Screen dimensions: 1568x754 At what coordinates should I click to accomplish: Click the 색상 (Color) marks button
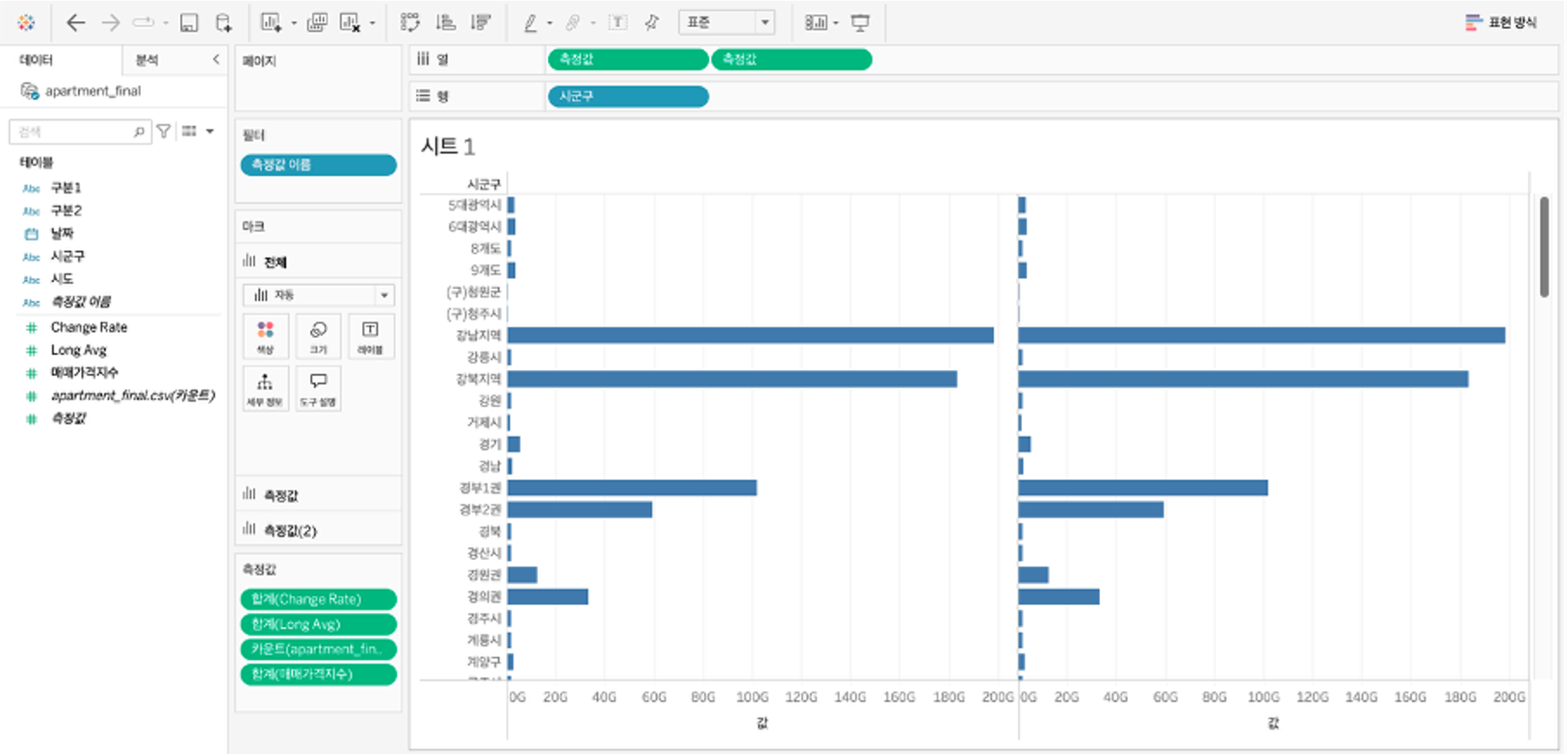coord(265,336)
